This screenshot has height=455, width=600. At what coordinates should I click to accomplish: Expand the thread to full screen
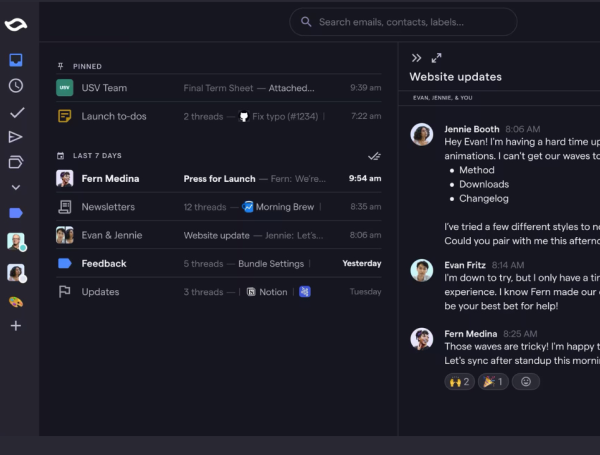pos(437,58)
